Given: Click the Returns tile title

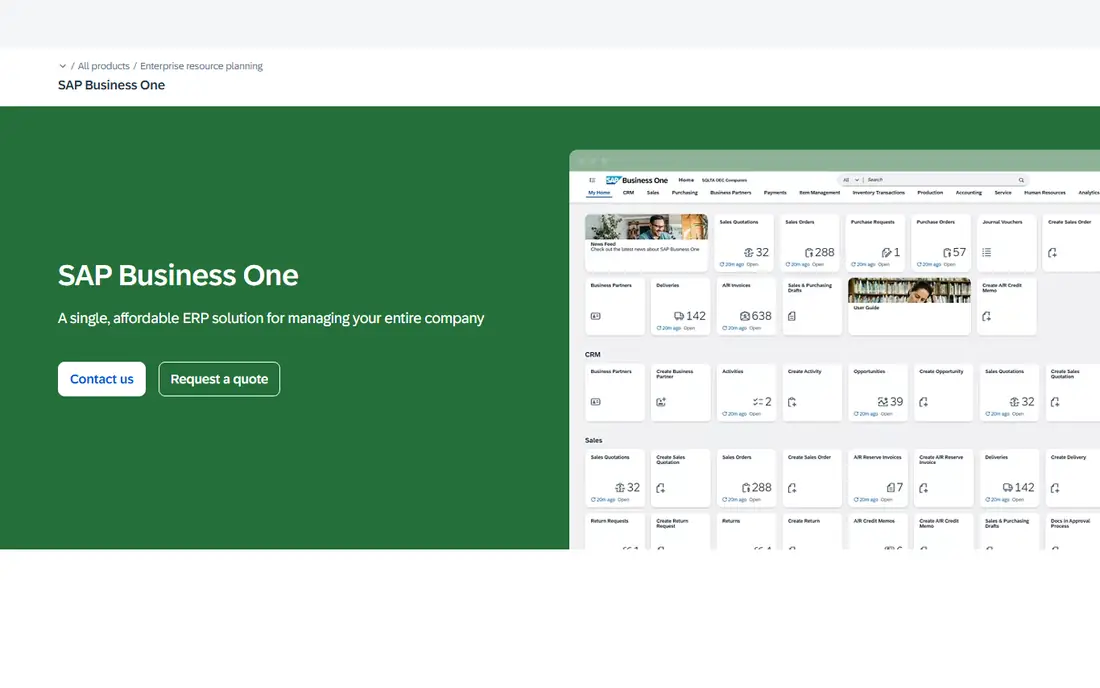Looking at the screenshot, I should (x=731, y=521).
